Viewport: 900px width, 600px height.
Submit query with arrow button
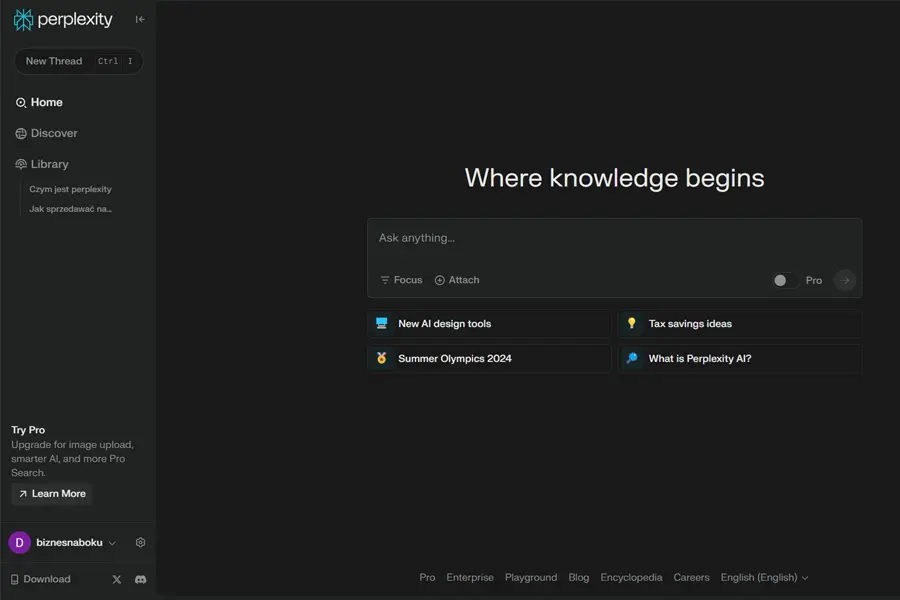tap(845, 281)
